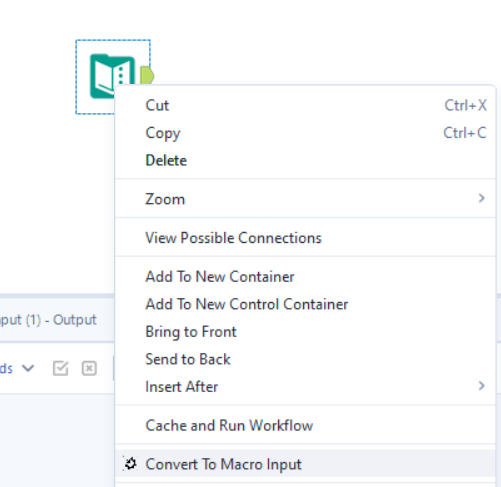Click the Input (1) - Output results header

coord(48,320)
